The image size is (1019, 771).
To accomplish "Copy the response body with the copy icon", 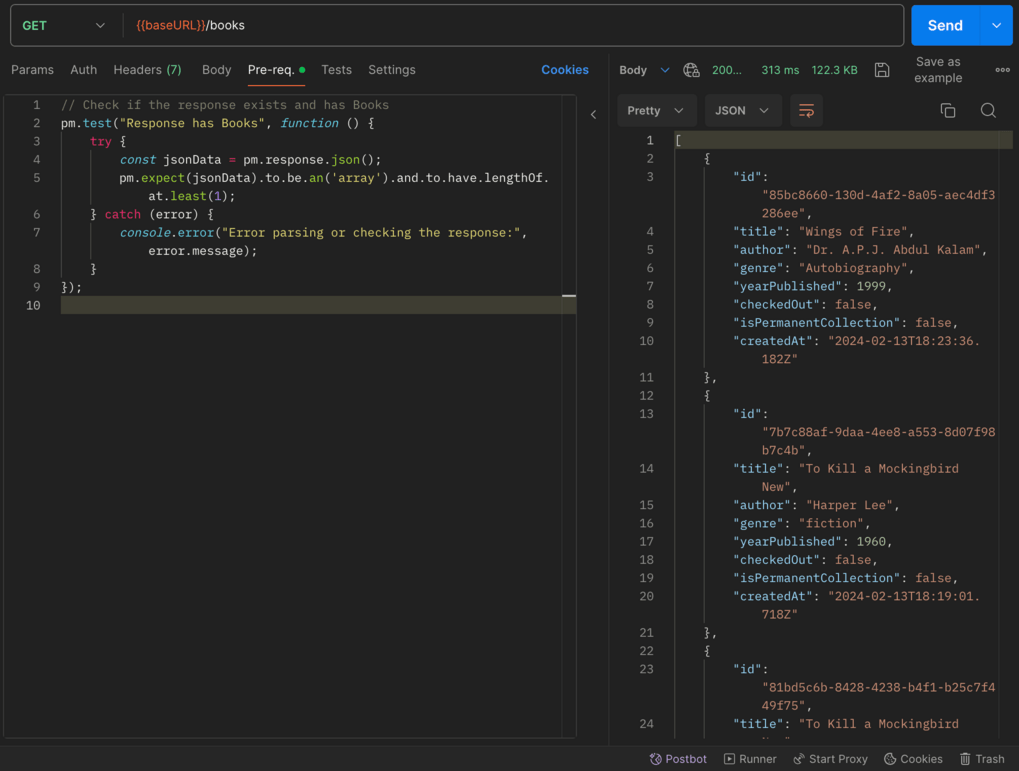I will (x=947, y=111).
